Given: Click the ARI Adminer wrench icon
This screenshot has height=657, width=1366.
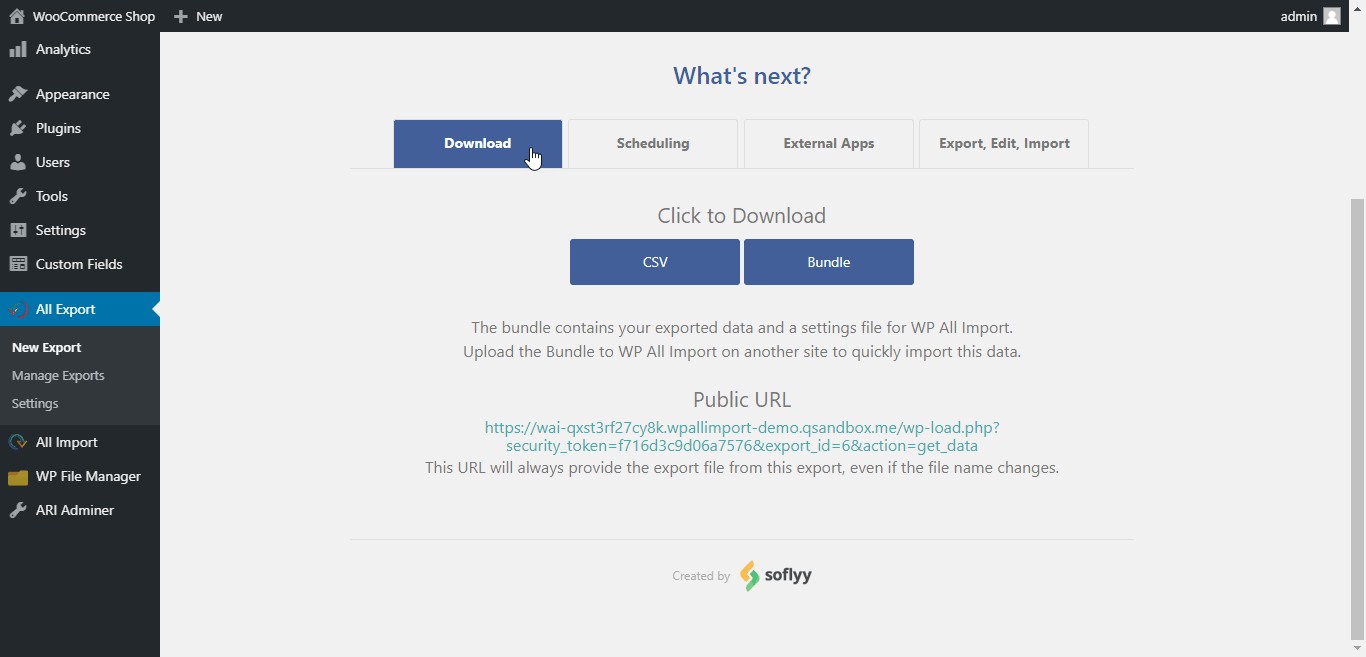Looking at the screenshot, I should pos(18,510).
